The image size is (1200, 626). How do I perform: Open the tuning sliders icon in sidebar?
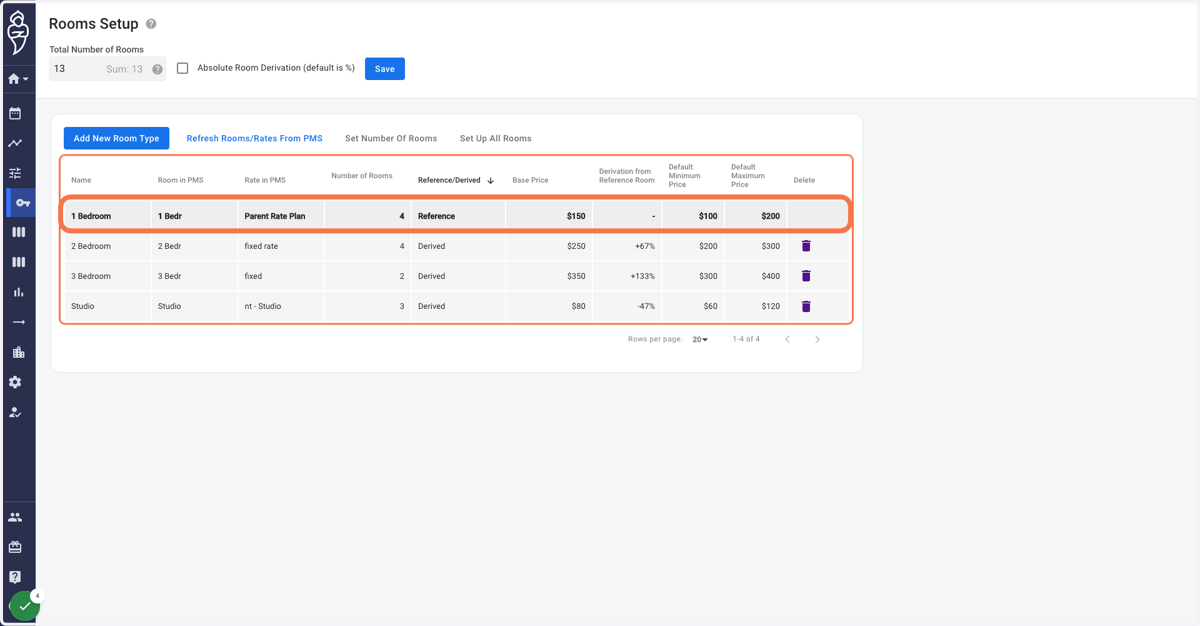pyautogui.click(x=15, y=173)
